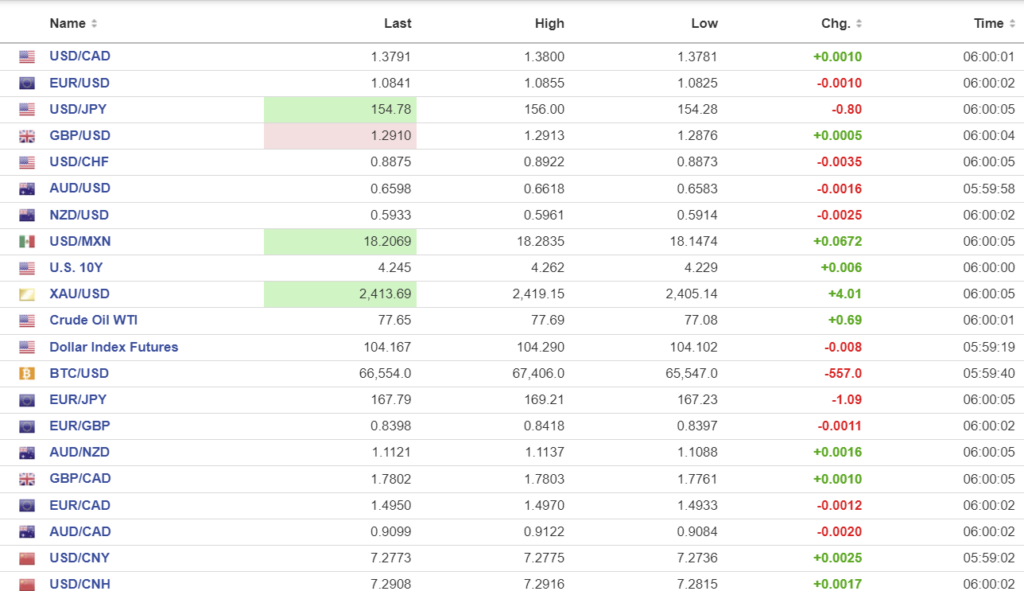Screen dimensions: 1024x591
Task: Click the EU flag icon beside EUR/JPY
Action: tap(27, 400)
